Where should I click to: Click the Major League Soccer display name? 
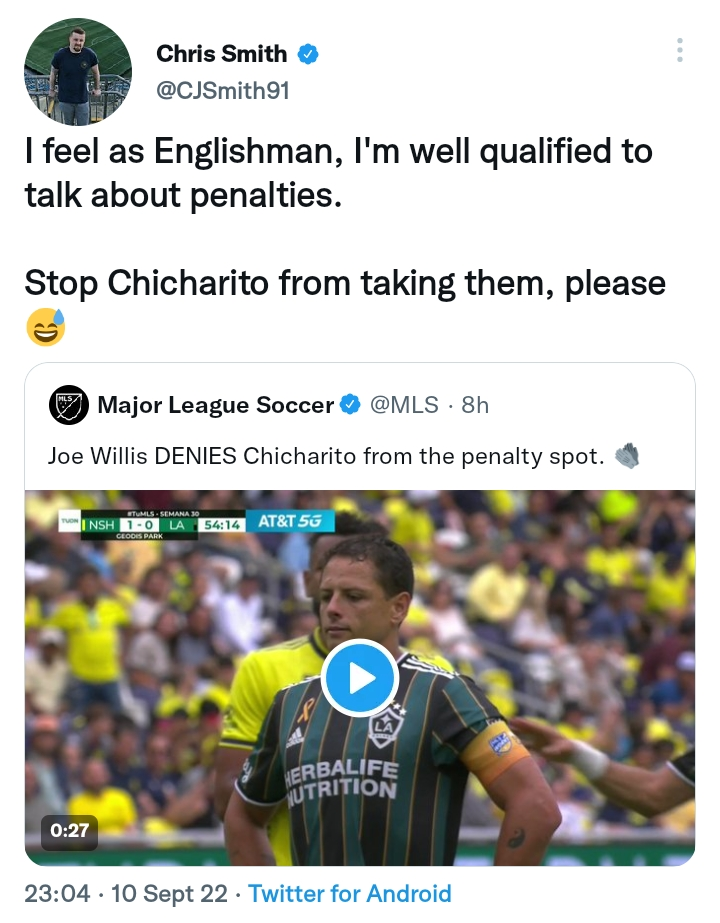pyautogui.click(x=216, y=405)
